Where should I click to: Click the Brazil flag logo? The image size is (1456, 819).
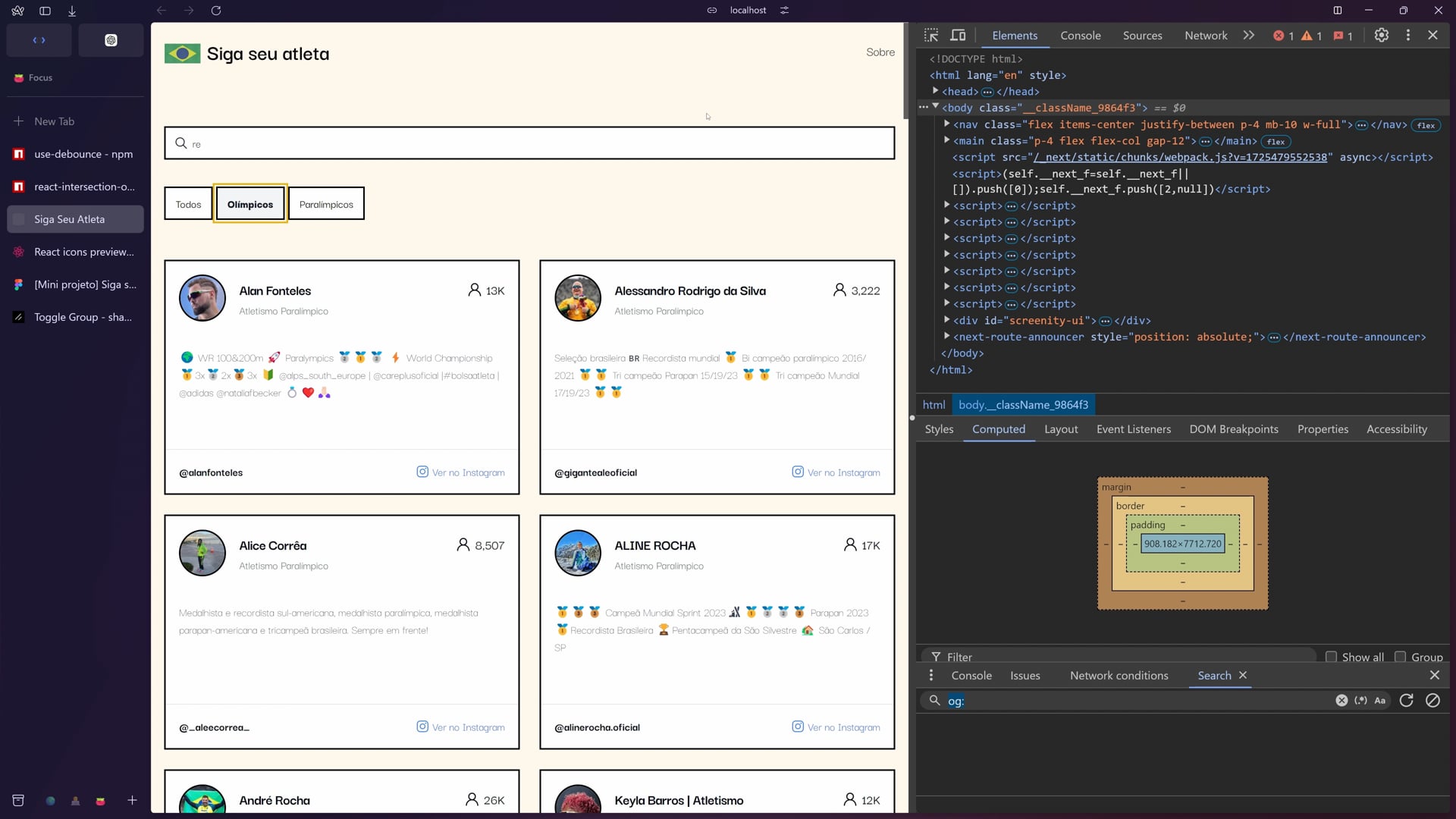(182, 54)
